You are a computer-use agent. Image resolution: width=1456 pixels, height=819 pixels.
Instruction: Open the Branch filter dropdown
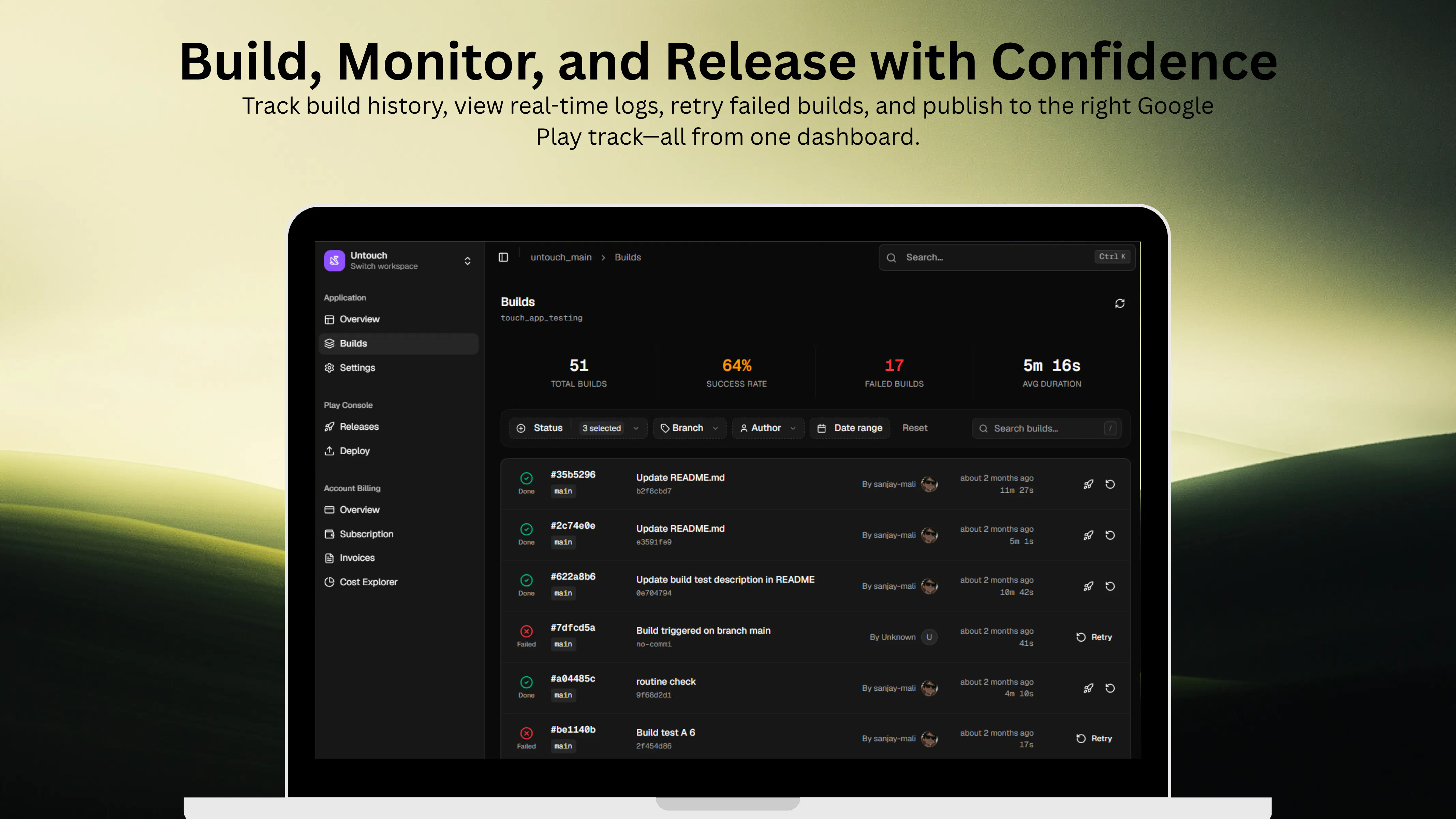pos(690,428)
